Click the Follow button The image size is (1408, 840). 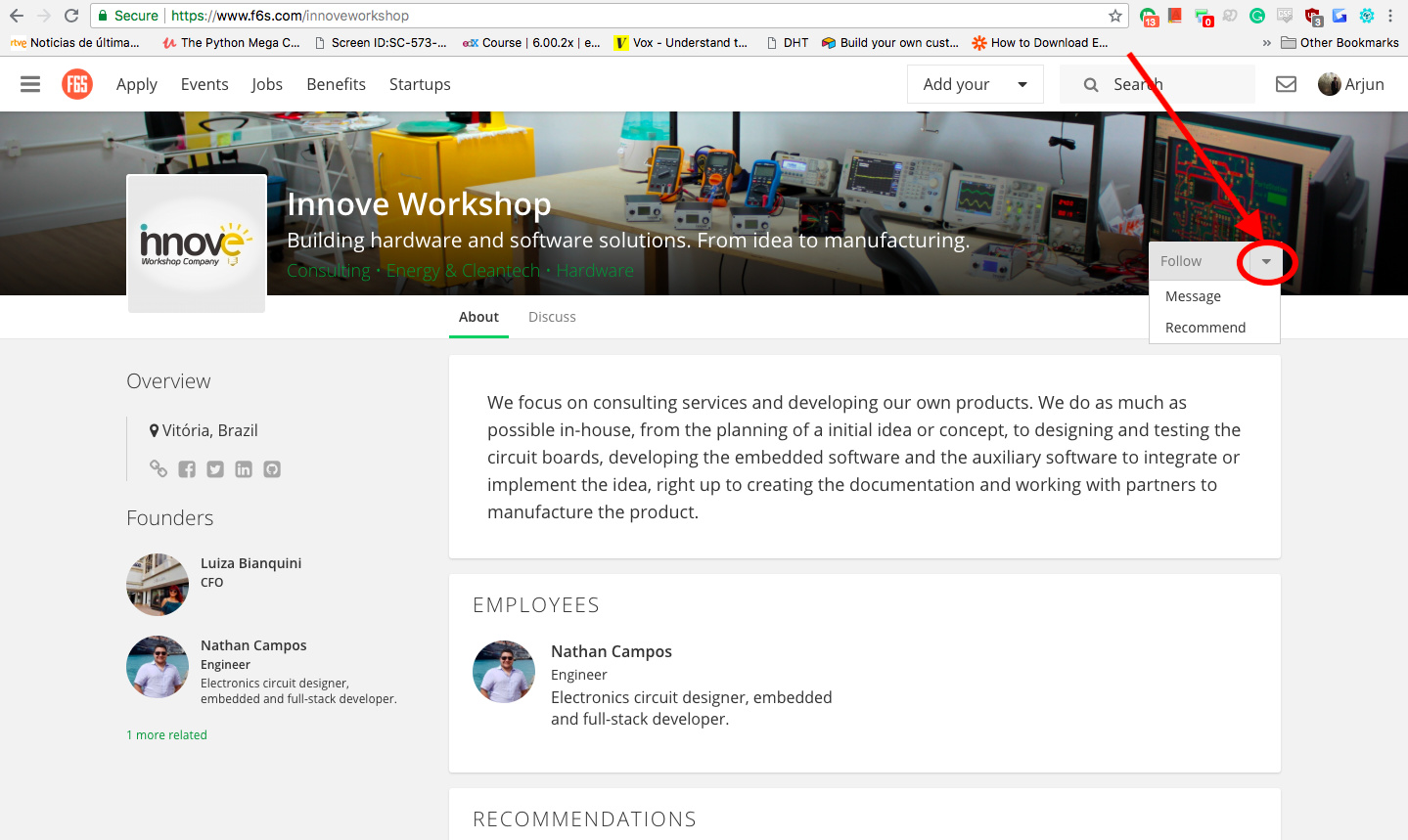click(1181, 261)
